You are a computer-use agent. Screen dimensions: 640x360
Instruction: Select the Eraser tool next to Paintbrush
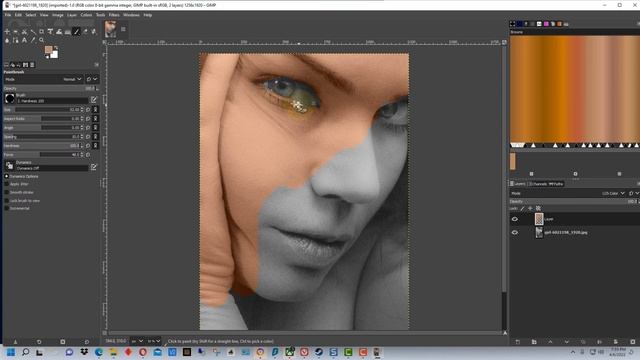[85, 31]
